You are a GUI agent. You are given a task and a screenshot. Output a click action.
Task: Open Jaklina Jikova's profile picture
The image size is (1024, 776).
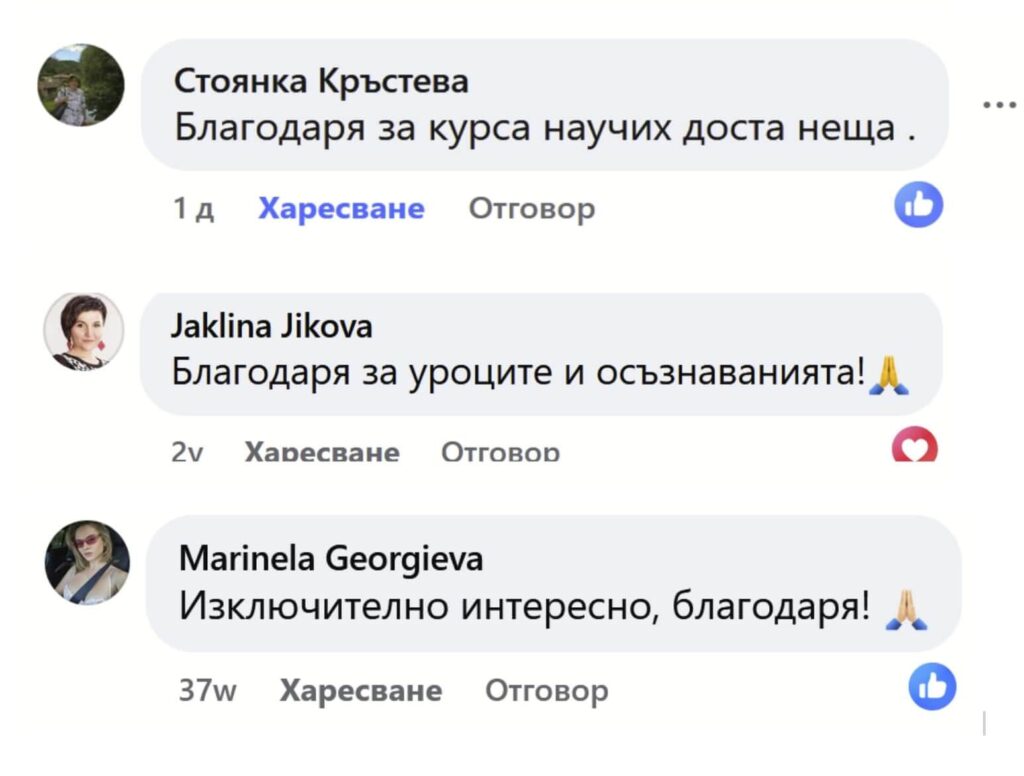[84, 332]
